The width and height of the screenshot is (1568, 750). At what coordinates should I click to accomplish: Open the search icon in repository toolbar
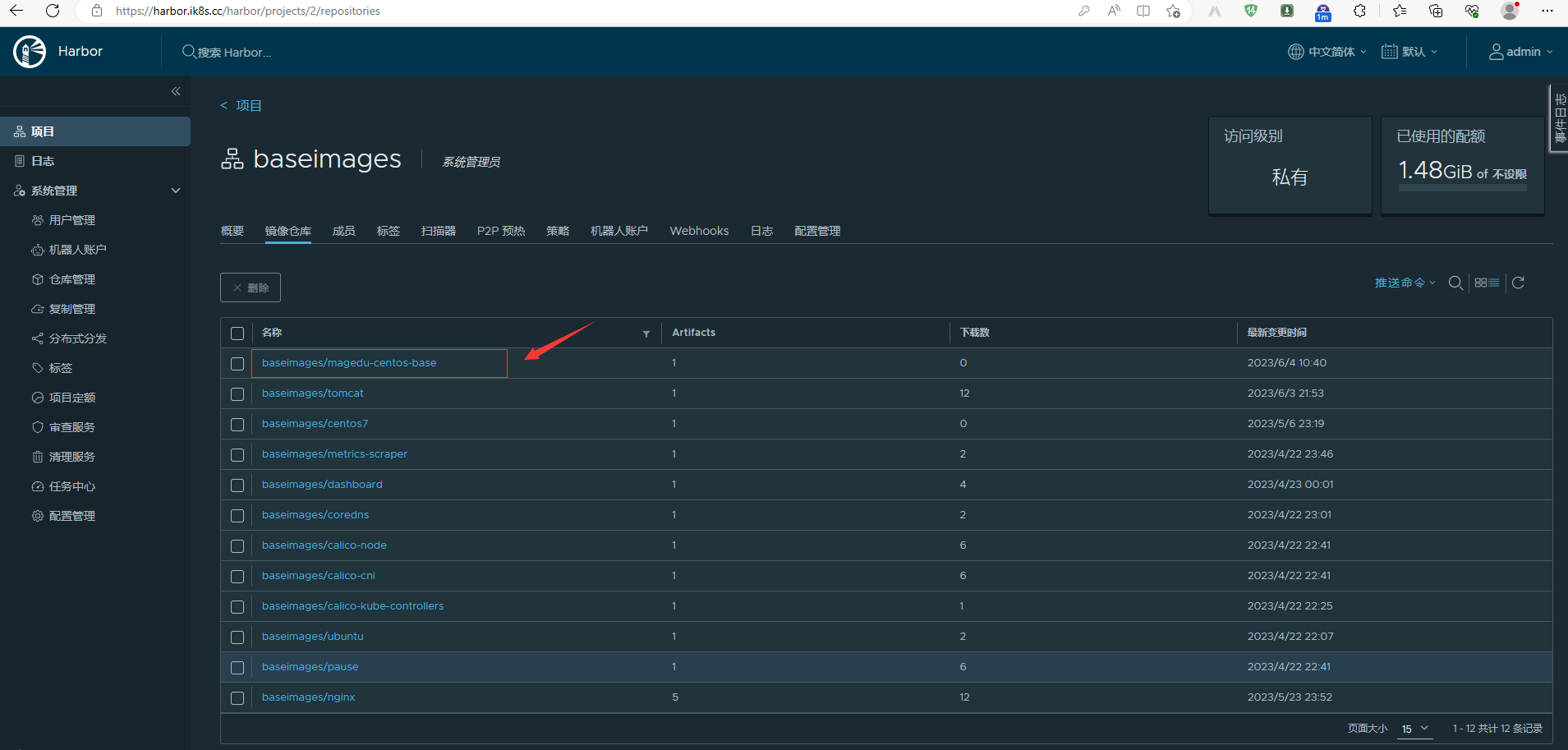1455,283
